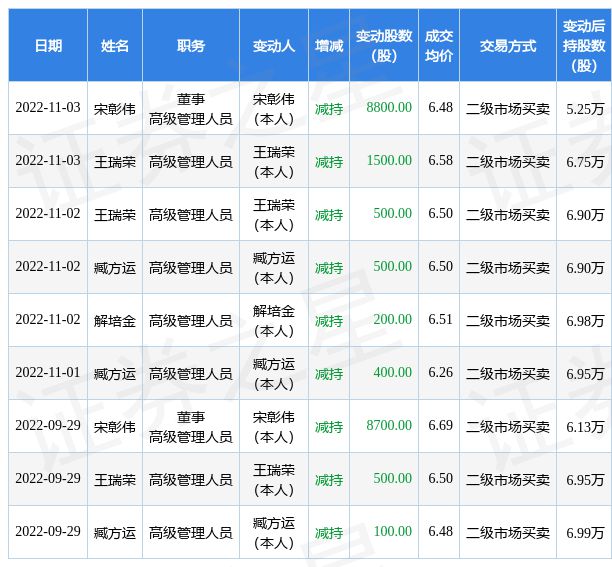Click the average price 6.69
The height and width of the screenshot is (567, 612).
pyautogui.click(x=440, y=425)
